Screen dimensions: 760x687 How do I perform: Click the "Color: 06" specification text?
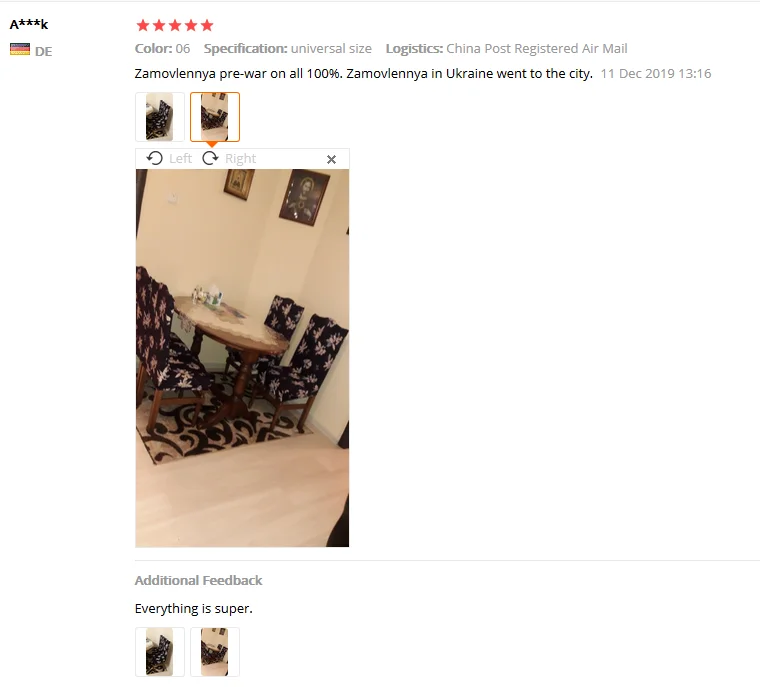162,48
